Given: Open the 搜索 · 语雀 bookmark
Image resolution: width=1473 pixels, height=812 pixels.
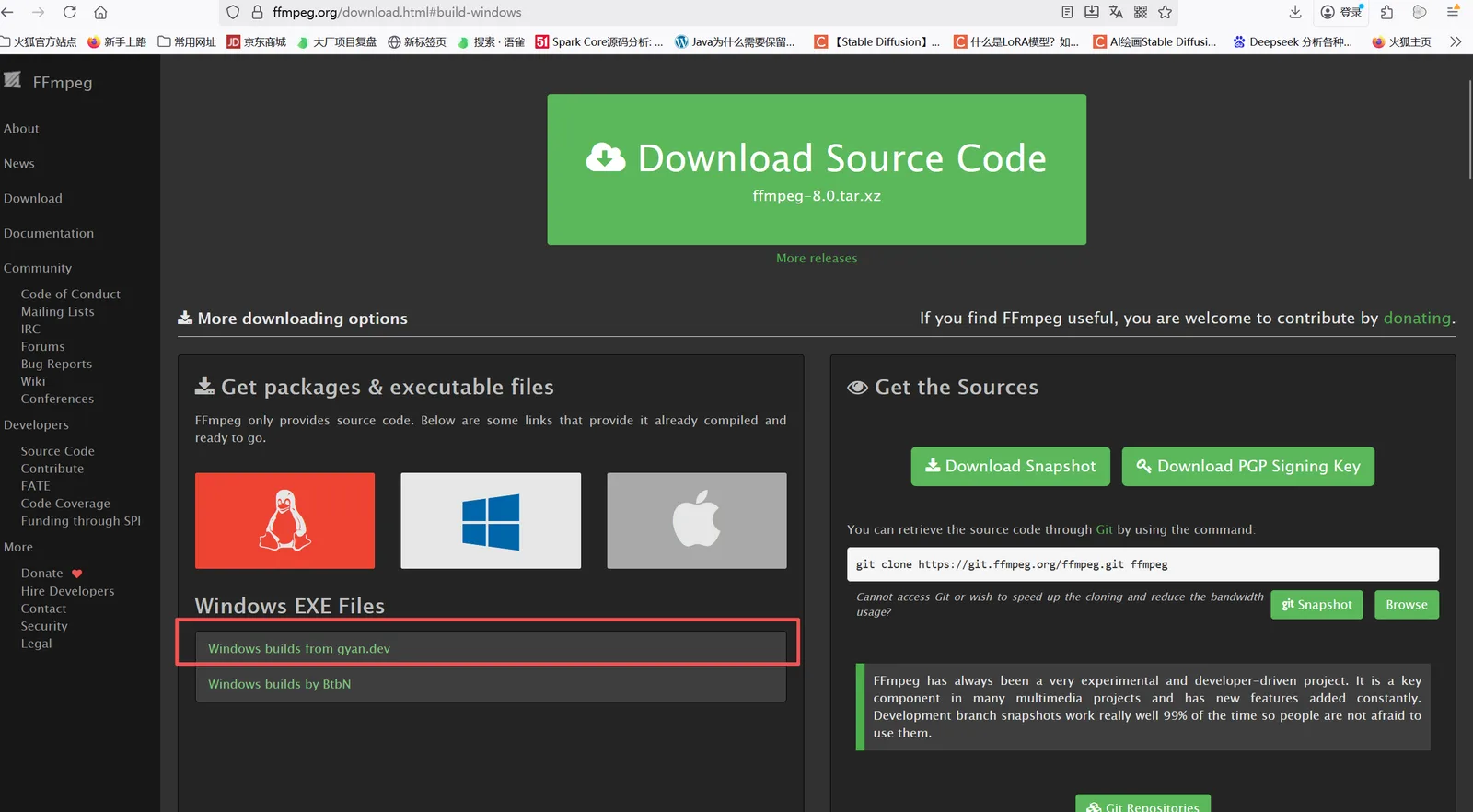Looking at the screenshot, I should coord(491,41).
